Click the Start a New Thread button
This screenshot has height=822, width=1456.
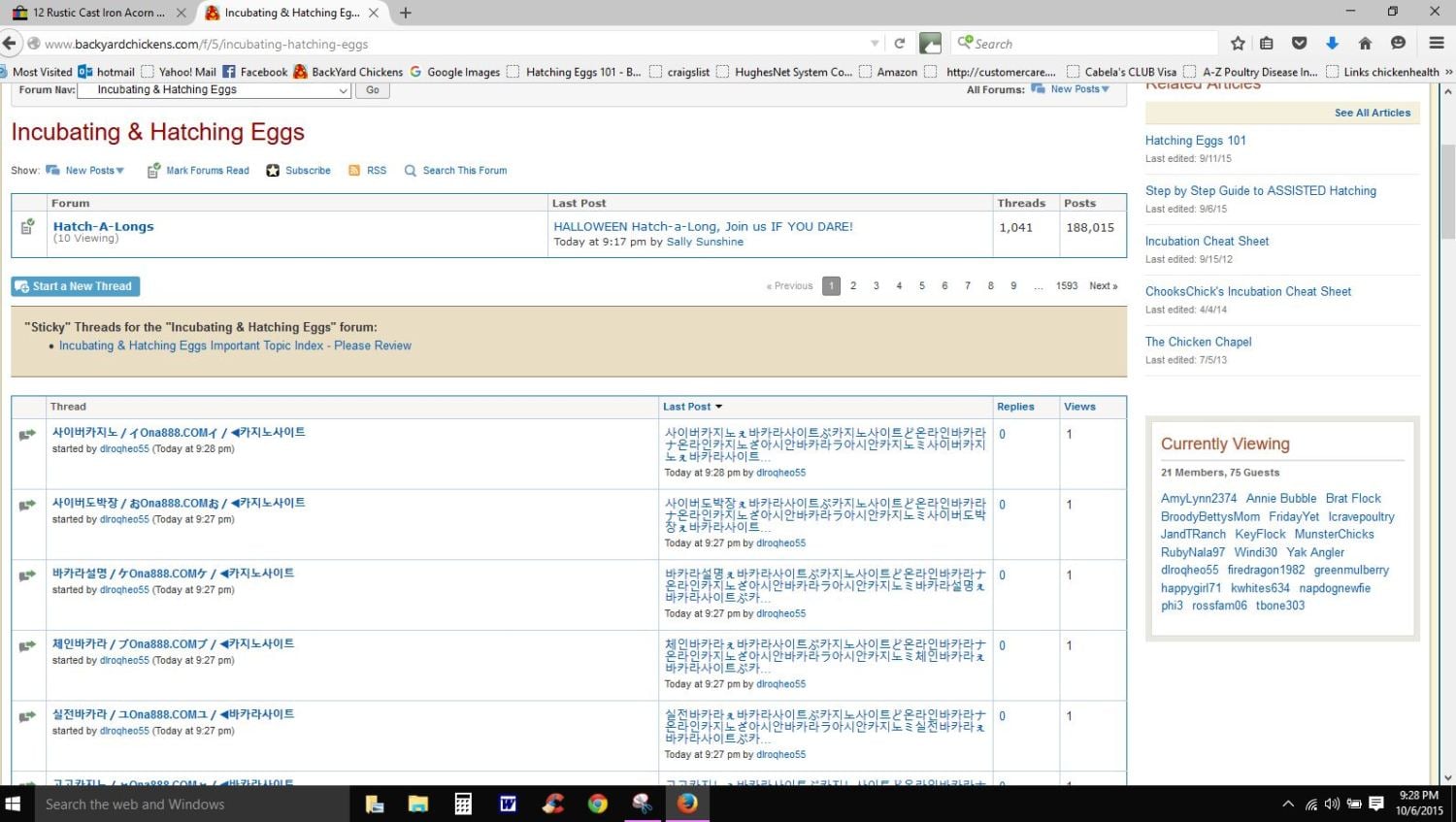coord(76,286)
